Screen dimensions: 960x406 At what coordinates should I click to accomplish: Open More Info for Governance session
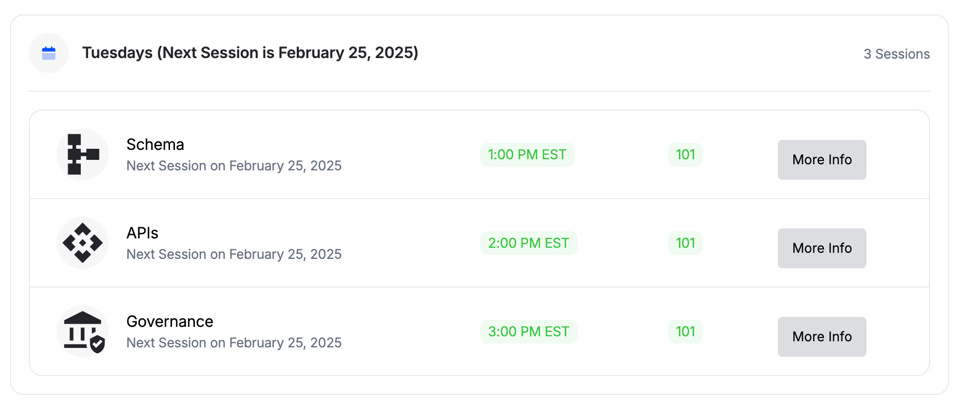tap(821, 337)
